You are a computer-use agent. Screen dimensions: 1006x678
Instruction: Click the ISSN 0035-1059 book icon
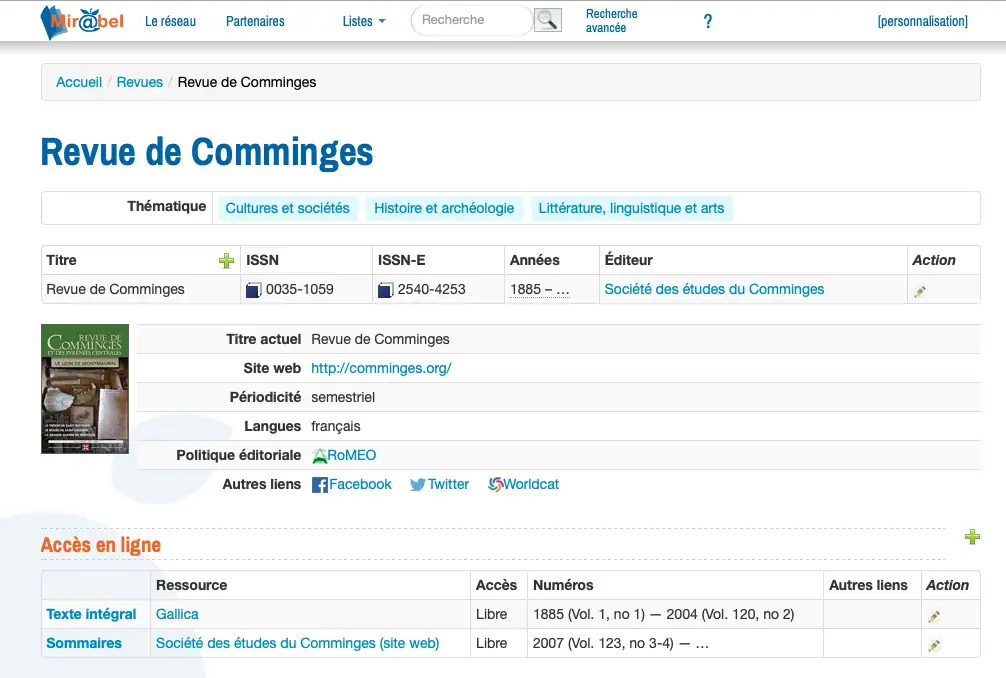[x=254, y=290]
